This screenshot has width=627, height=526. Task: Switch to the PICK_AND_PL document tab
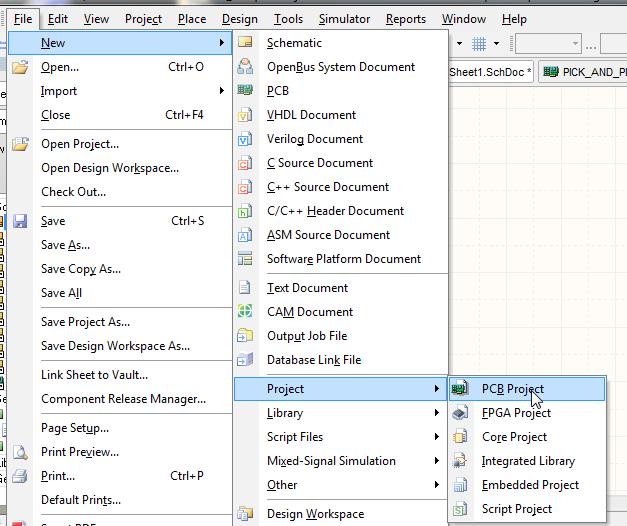[x=583, y=72]
